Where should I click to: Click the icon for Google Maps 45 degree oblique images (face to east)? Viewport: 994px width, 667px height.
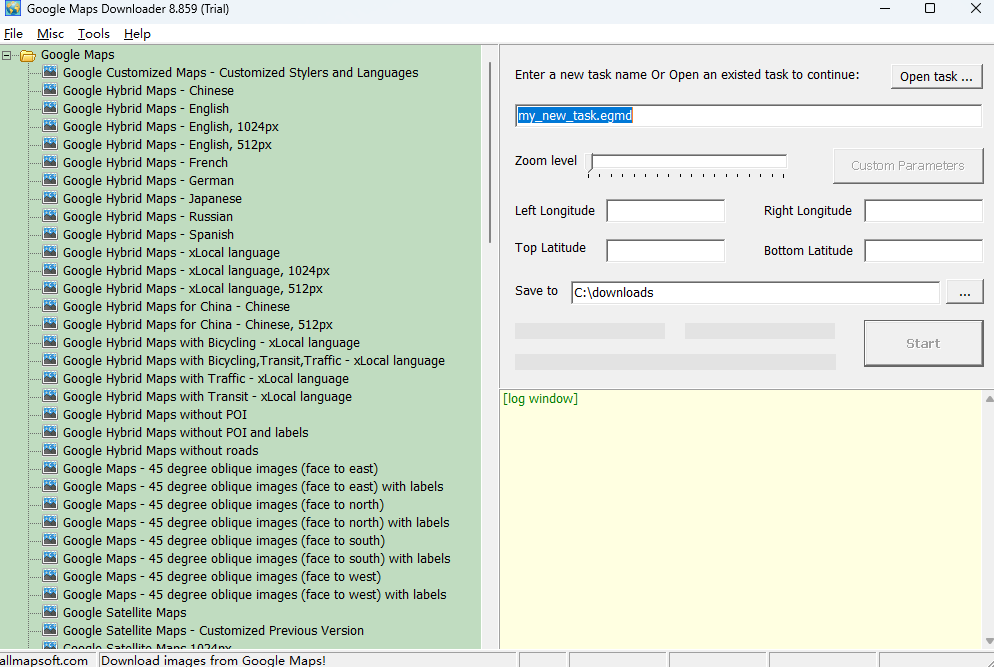tap(49, 468)
